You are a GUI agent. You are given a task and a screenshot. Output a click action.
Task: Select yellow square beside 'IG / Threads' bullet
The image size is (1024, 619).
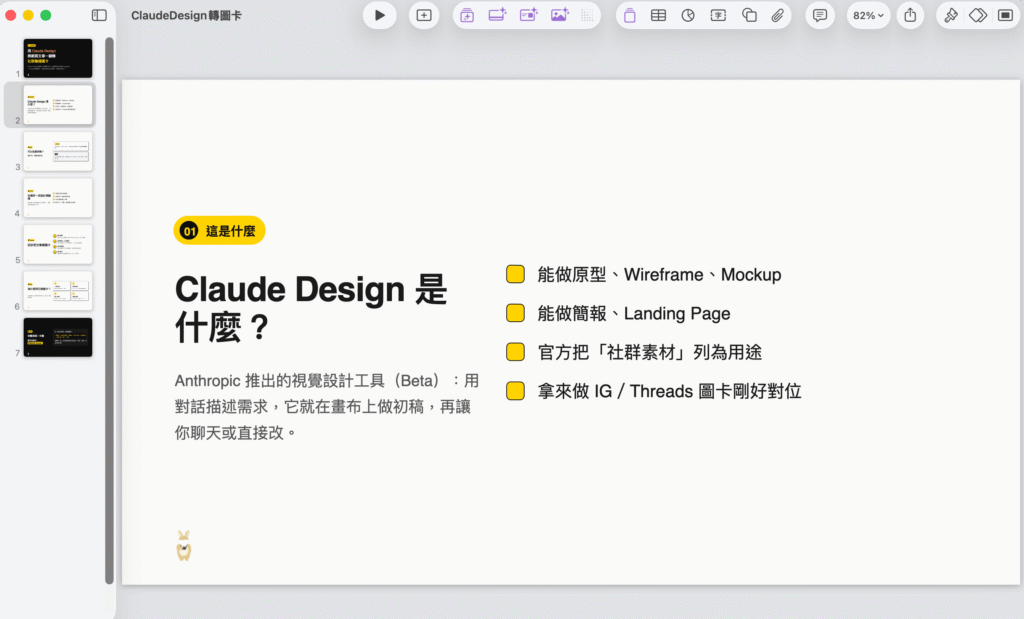pos(515,391)
